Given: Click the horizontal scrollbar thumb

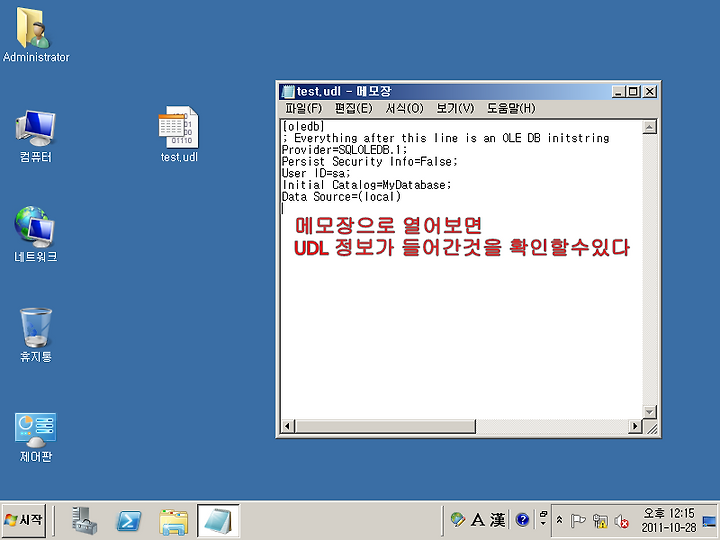Looking at the screenshot, I should point(385,427).
